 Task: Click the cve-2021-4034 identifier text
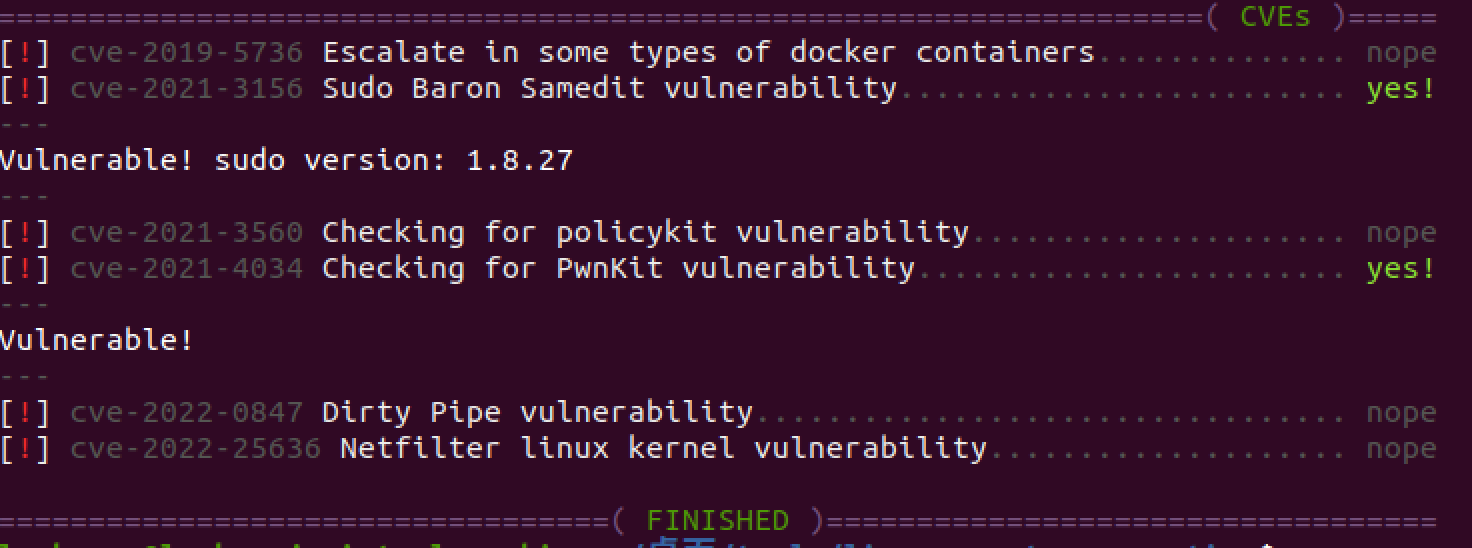coord(186,268)
